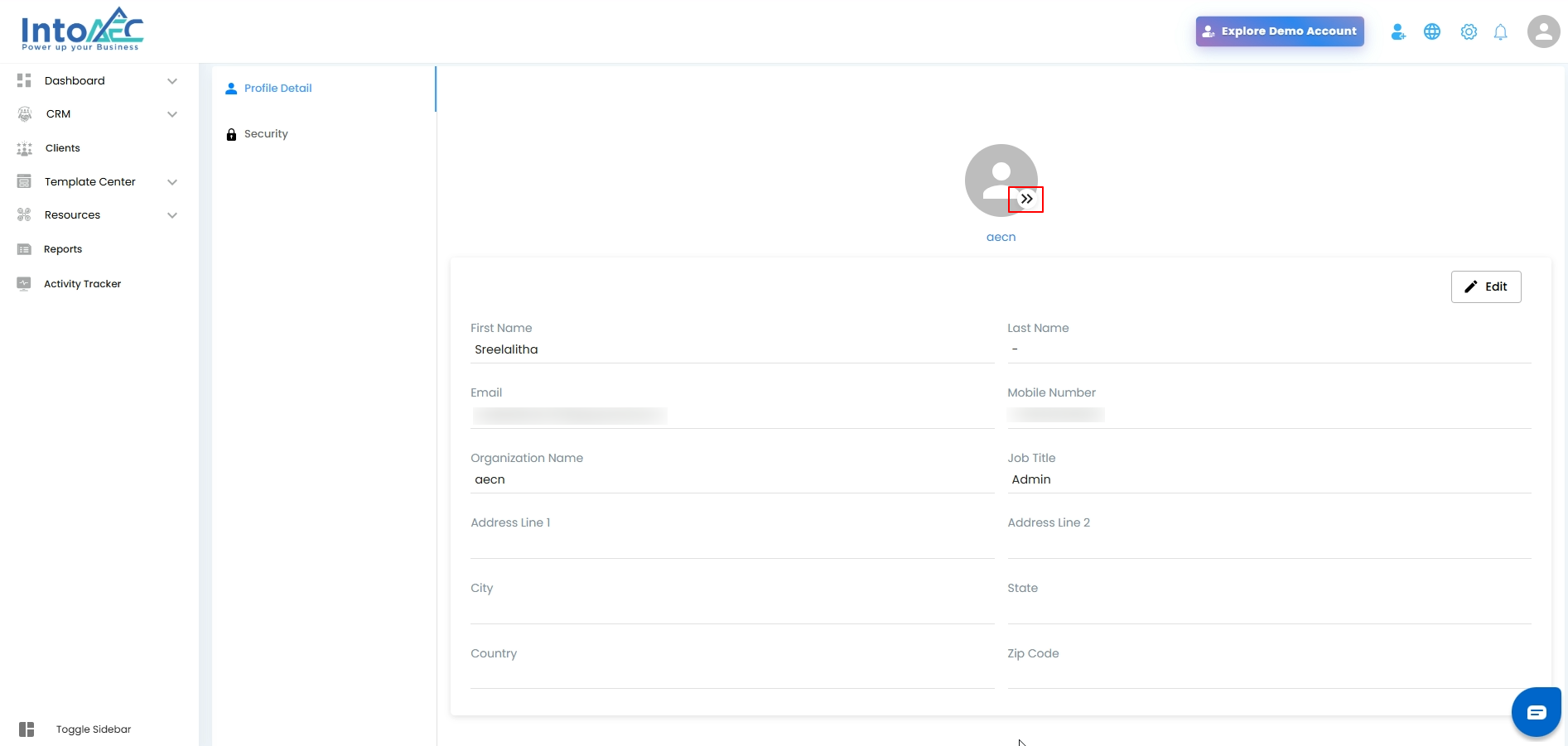Click the Profile Detail person icon
1568x746 pixels.
(231, 89)
